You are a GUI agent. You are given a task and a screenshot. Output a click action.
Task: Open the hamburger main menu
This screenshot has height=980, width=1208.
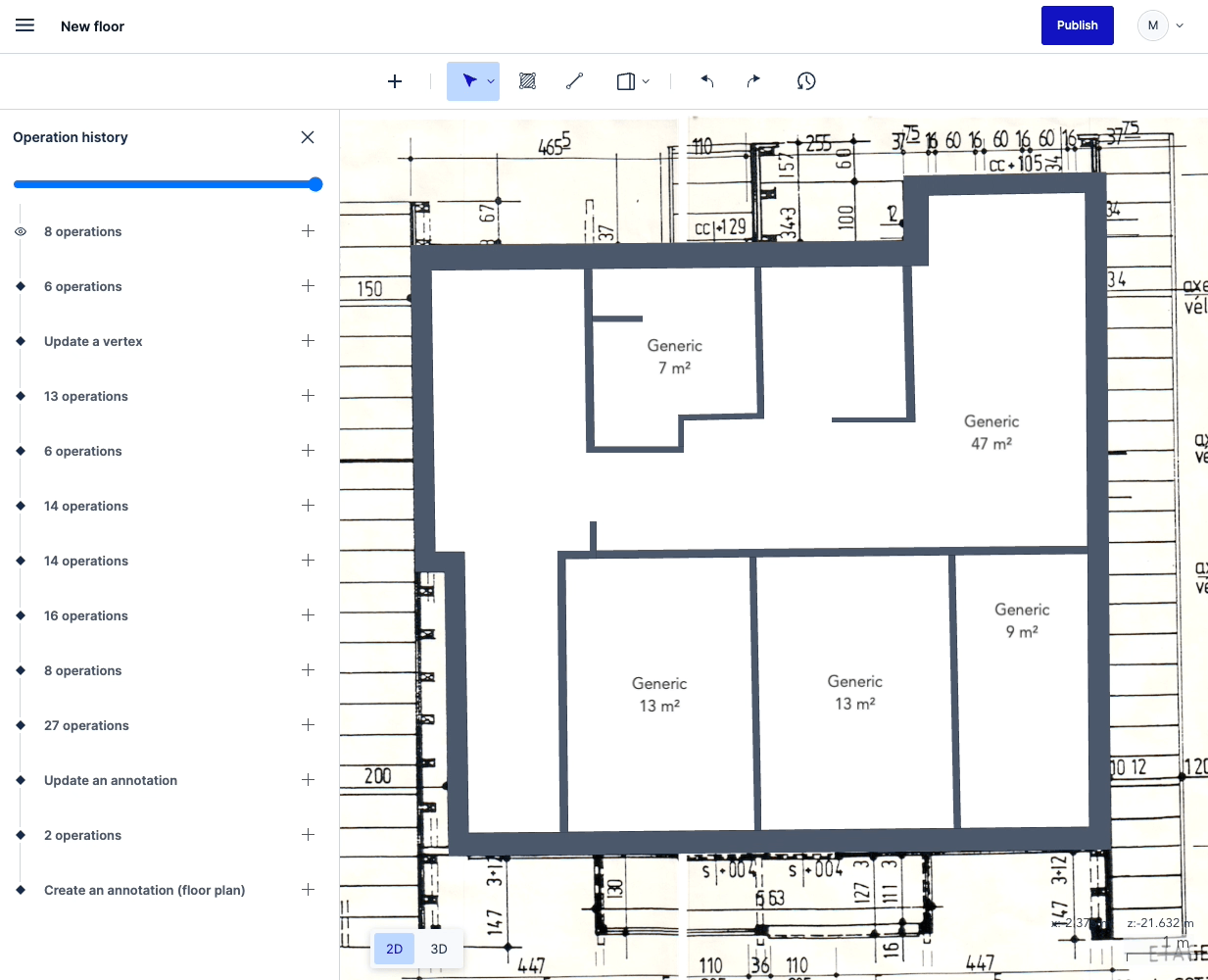click(25, 25)
